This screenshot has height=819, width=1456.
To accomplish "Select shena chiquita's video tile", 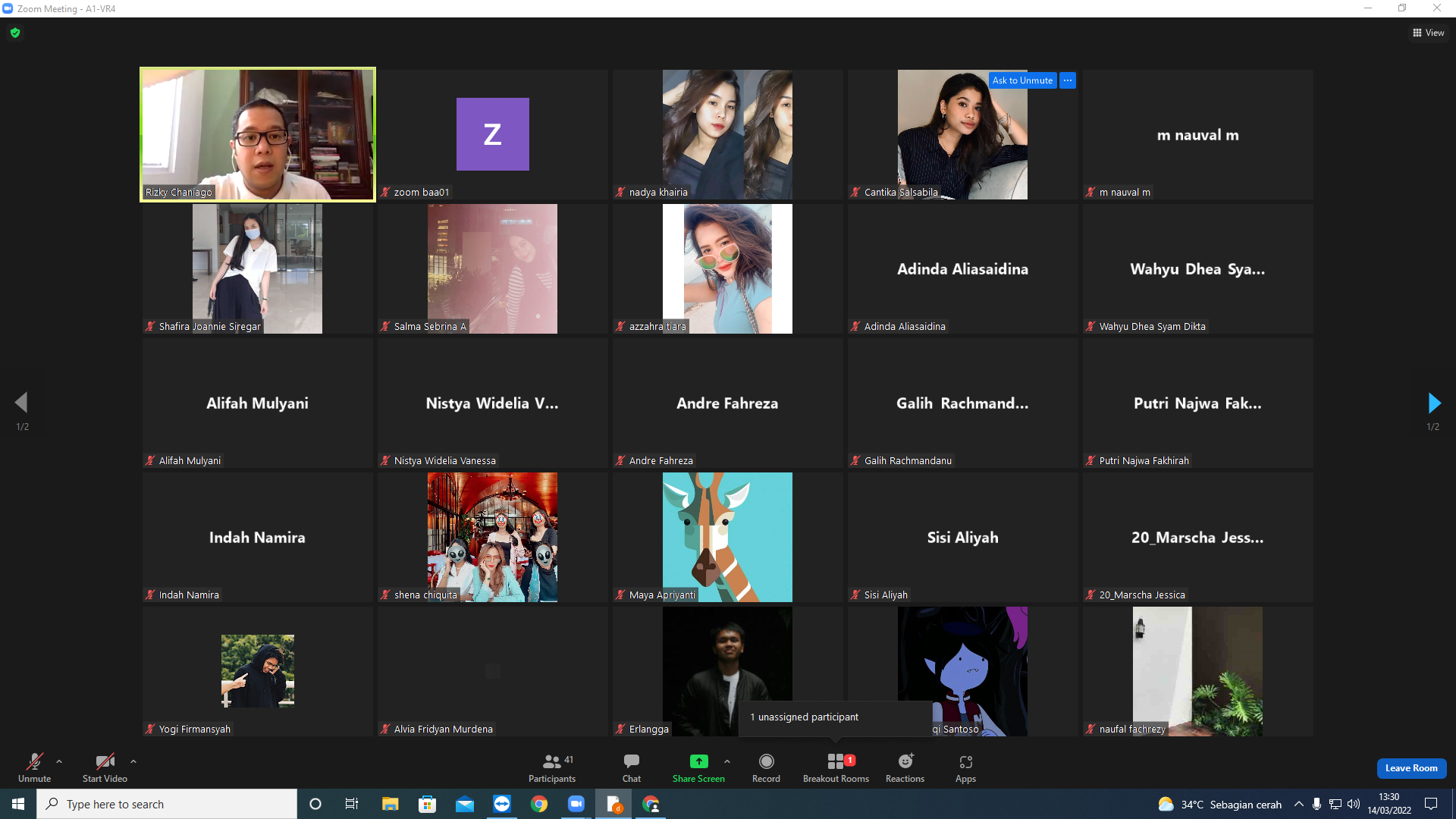I will point(492,537).
